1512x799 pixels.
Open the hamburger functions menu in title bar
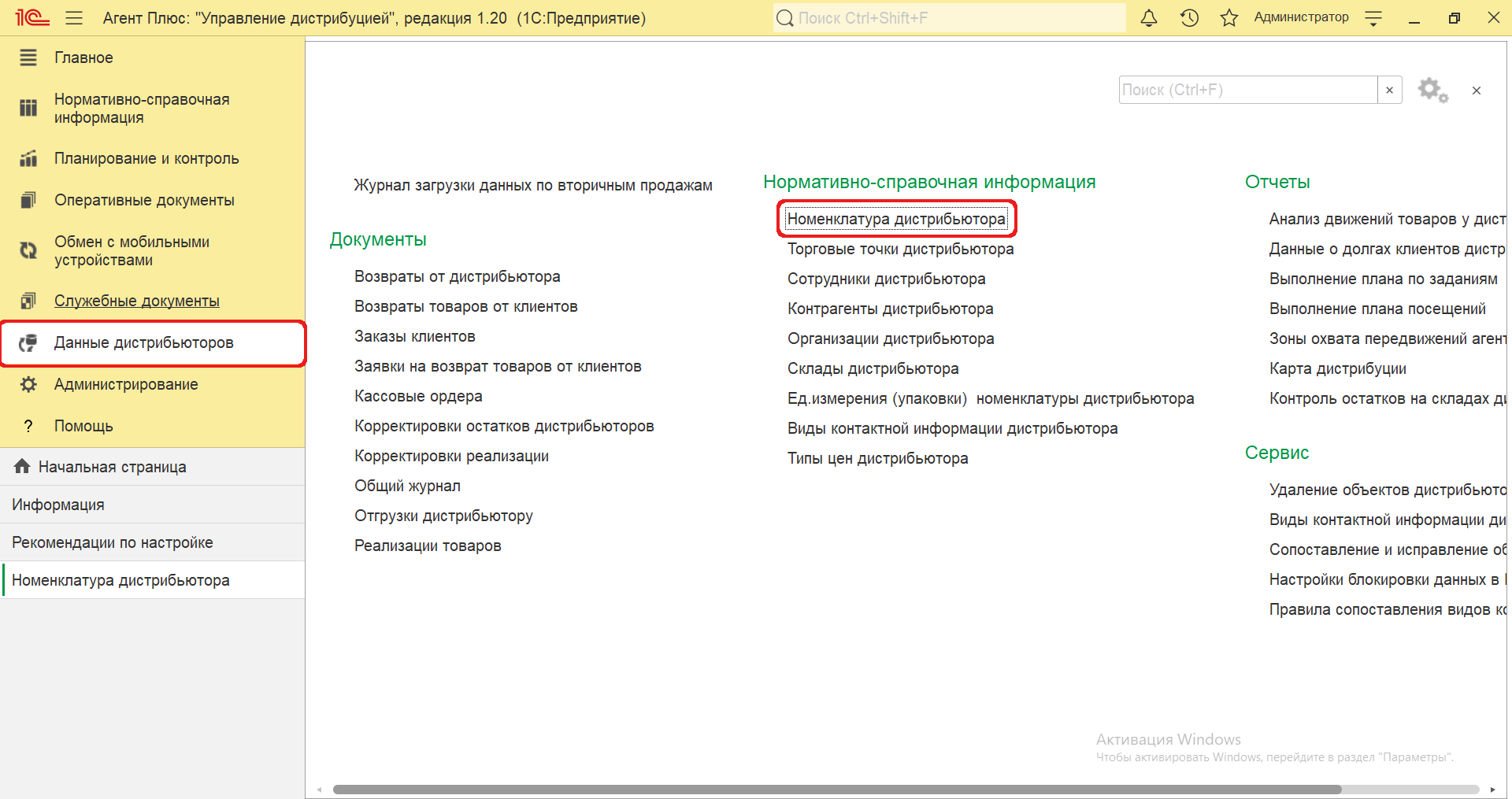(74, 17)
